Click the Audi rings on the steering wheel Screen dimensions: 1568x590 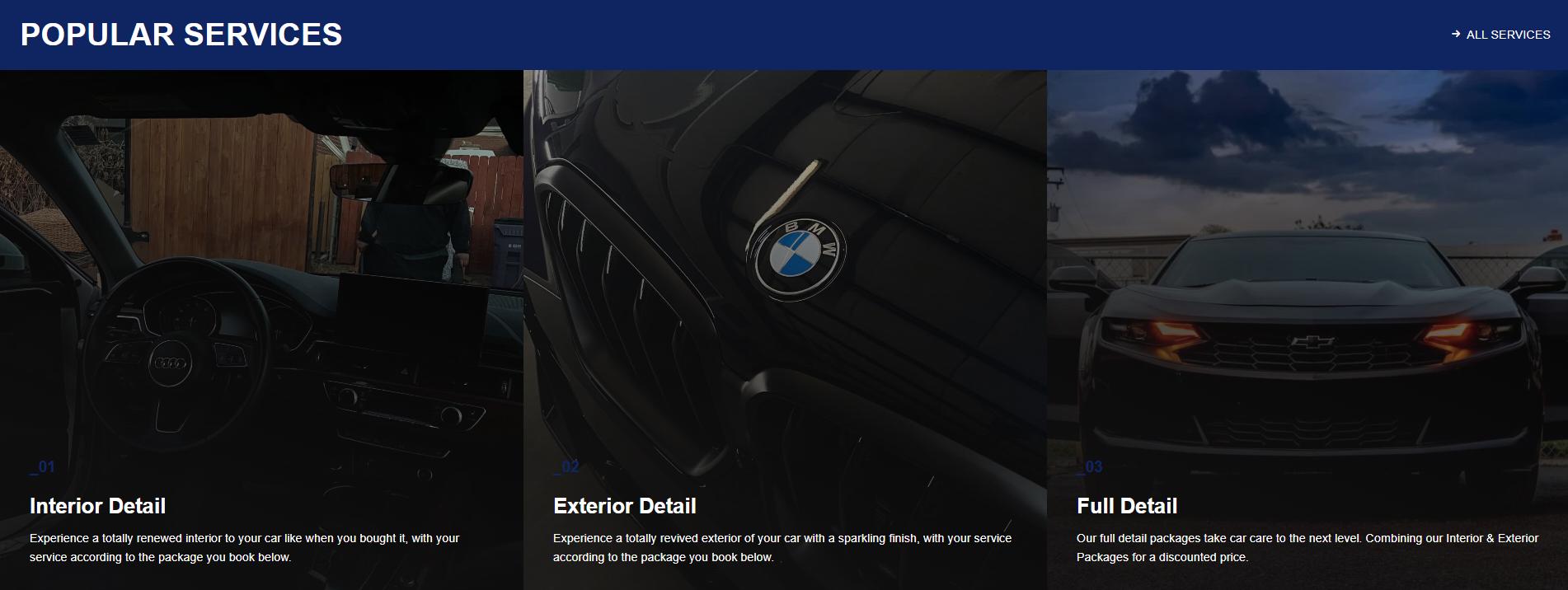point(171,363)
